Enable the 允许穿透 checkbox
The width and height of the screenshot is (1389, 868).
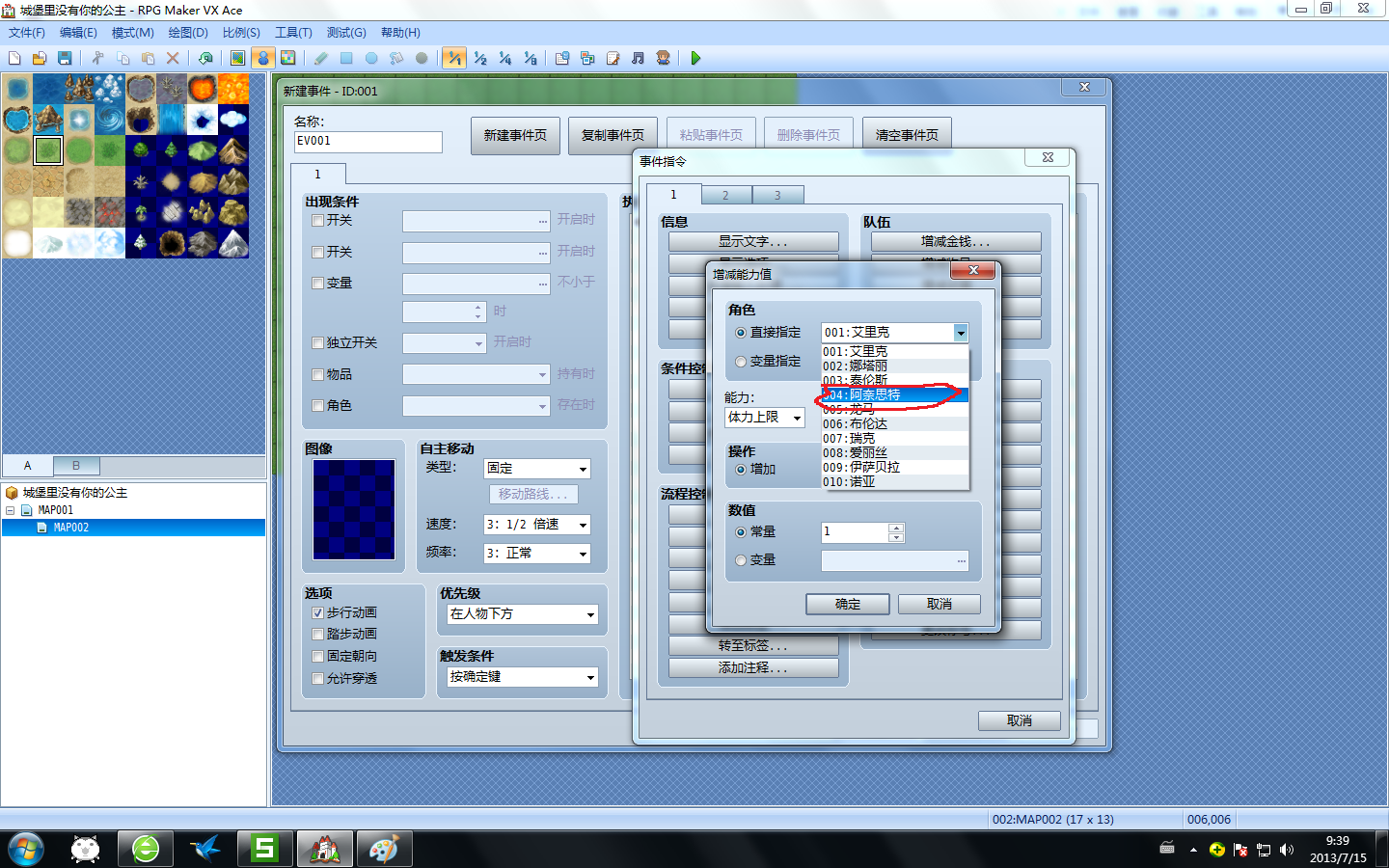[317, 679]
